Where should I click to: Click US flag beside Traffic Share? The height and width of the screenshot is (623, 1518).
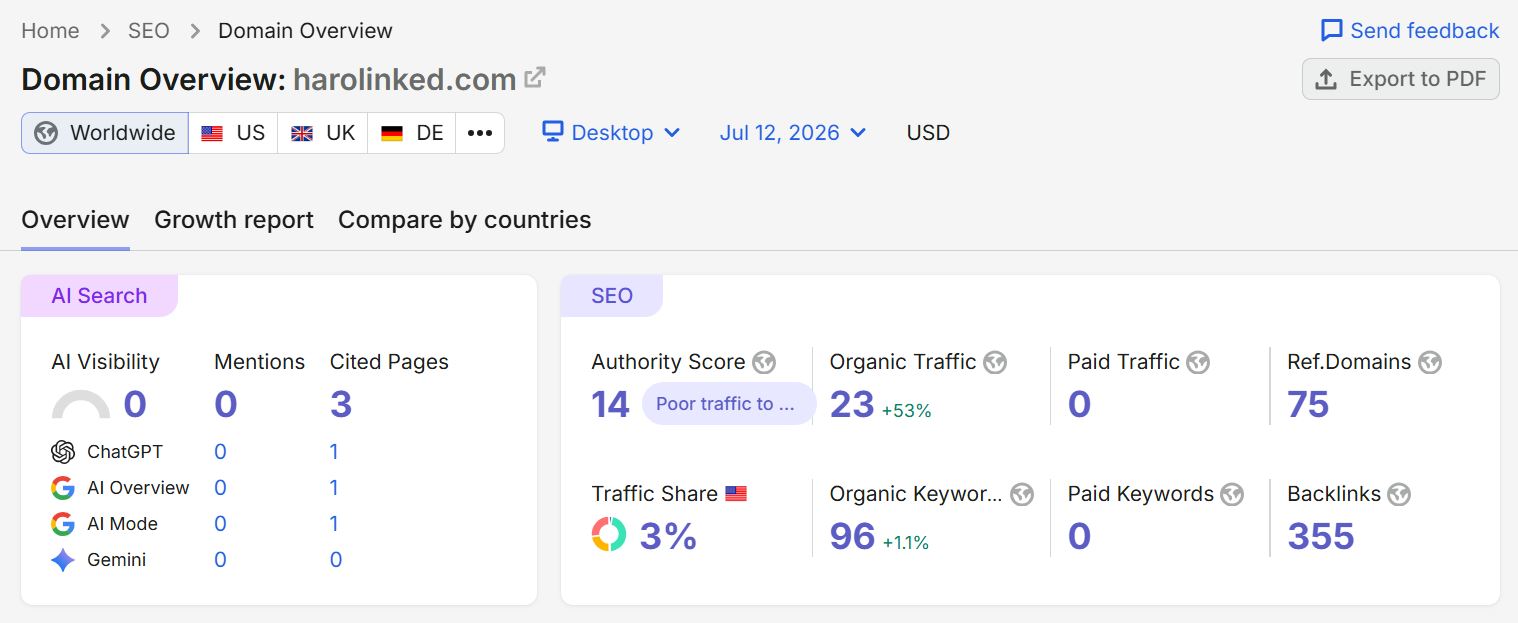736,494
